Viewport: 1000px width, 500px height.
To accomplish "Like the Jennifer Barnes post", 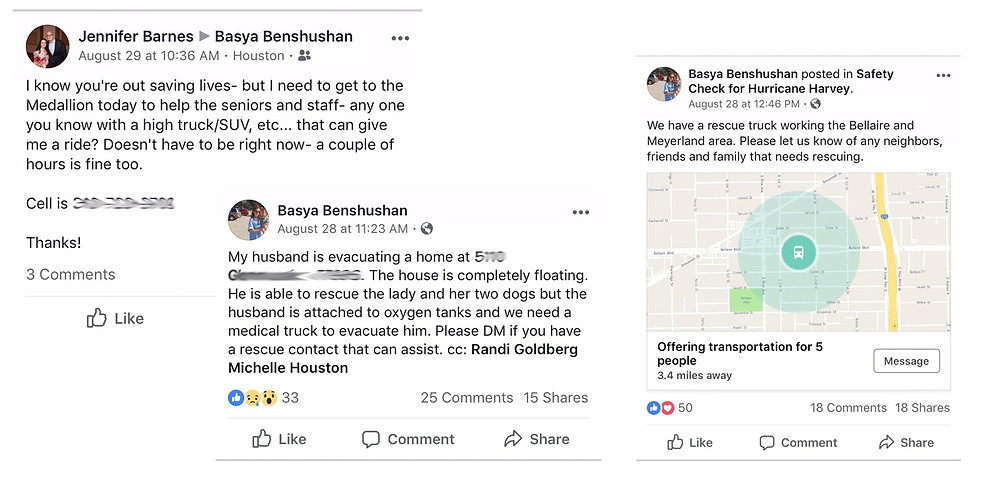I will pos(115,318).
